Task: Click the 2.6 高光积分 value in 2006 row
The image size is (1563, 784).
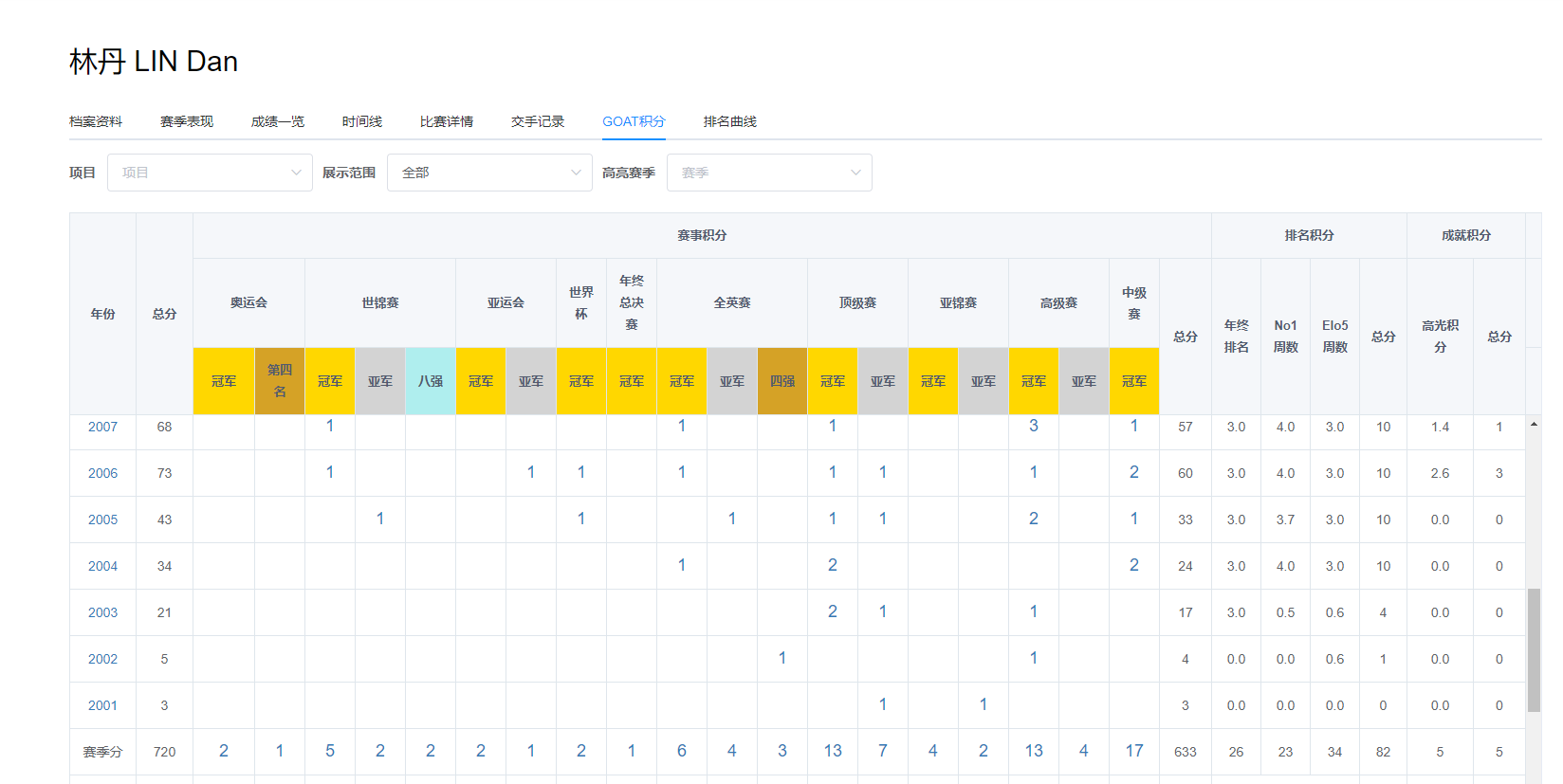Action: tap(1440, 473)
